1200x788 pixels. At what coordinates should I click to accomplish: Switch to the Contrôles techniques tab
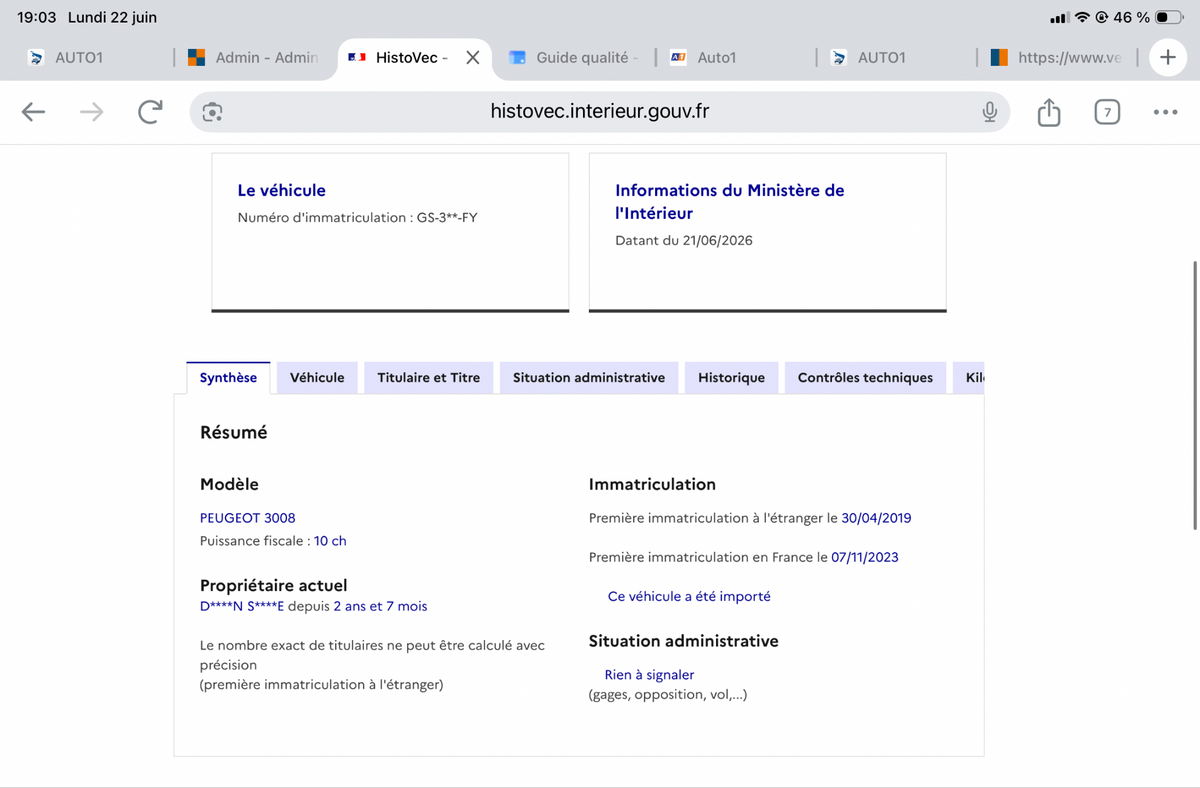865,378
